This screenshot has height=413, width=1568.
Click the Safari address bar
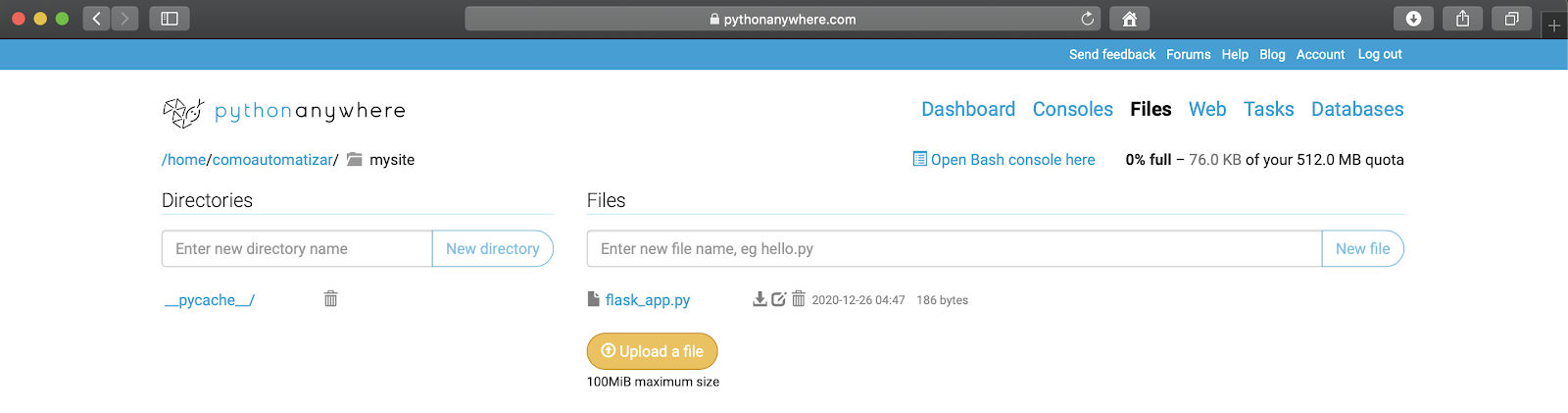[782, 19]
